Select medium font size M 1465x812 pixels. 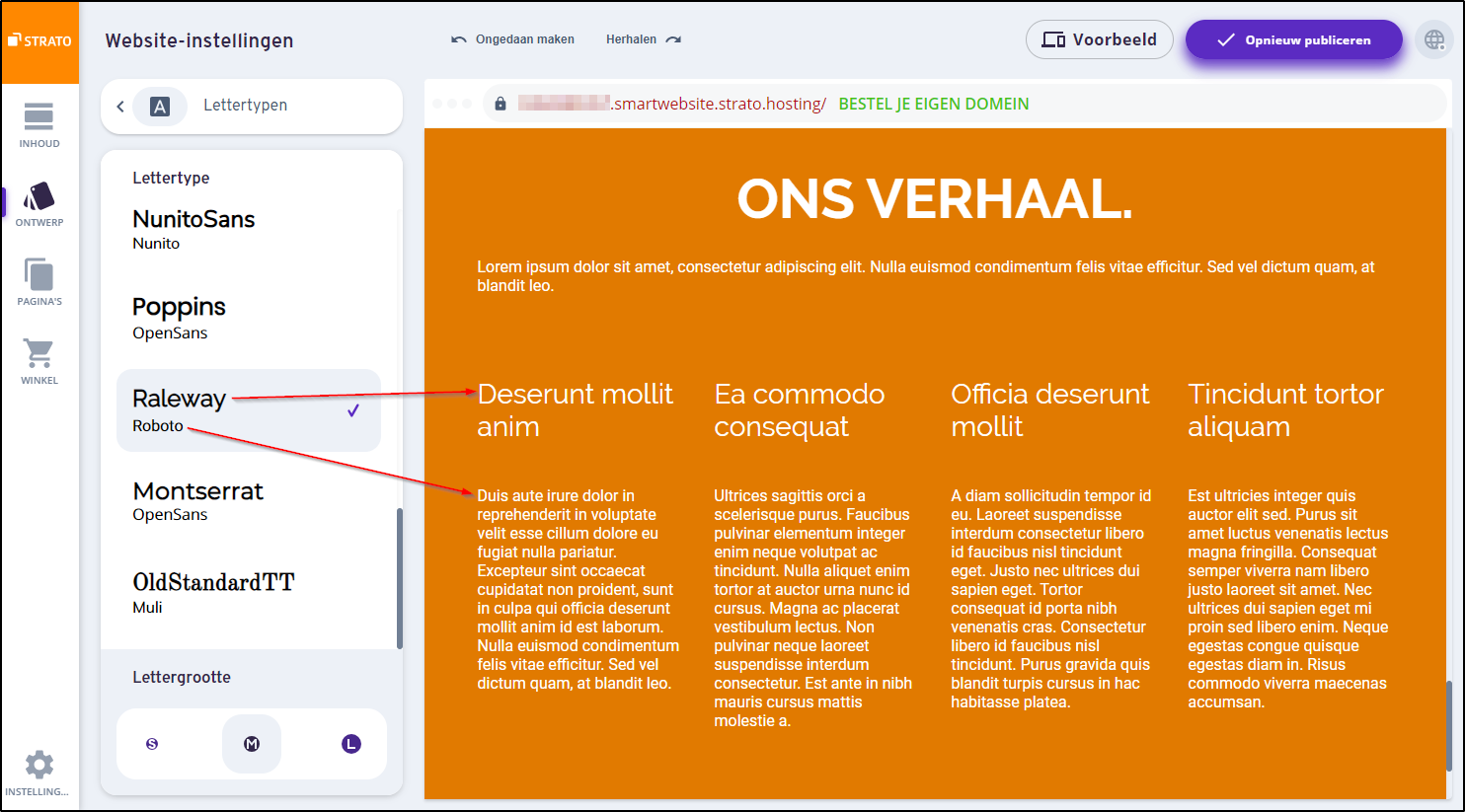pyautogui.click(x=252, y=744)
